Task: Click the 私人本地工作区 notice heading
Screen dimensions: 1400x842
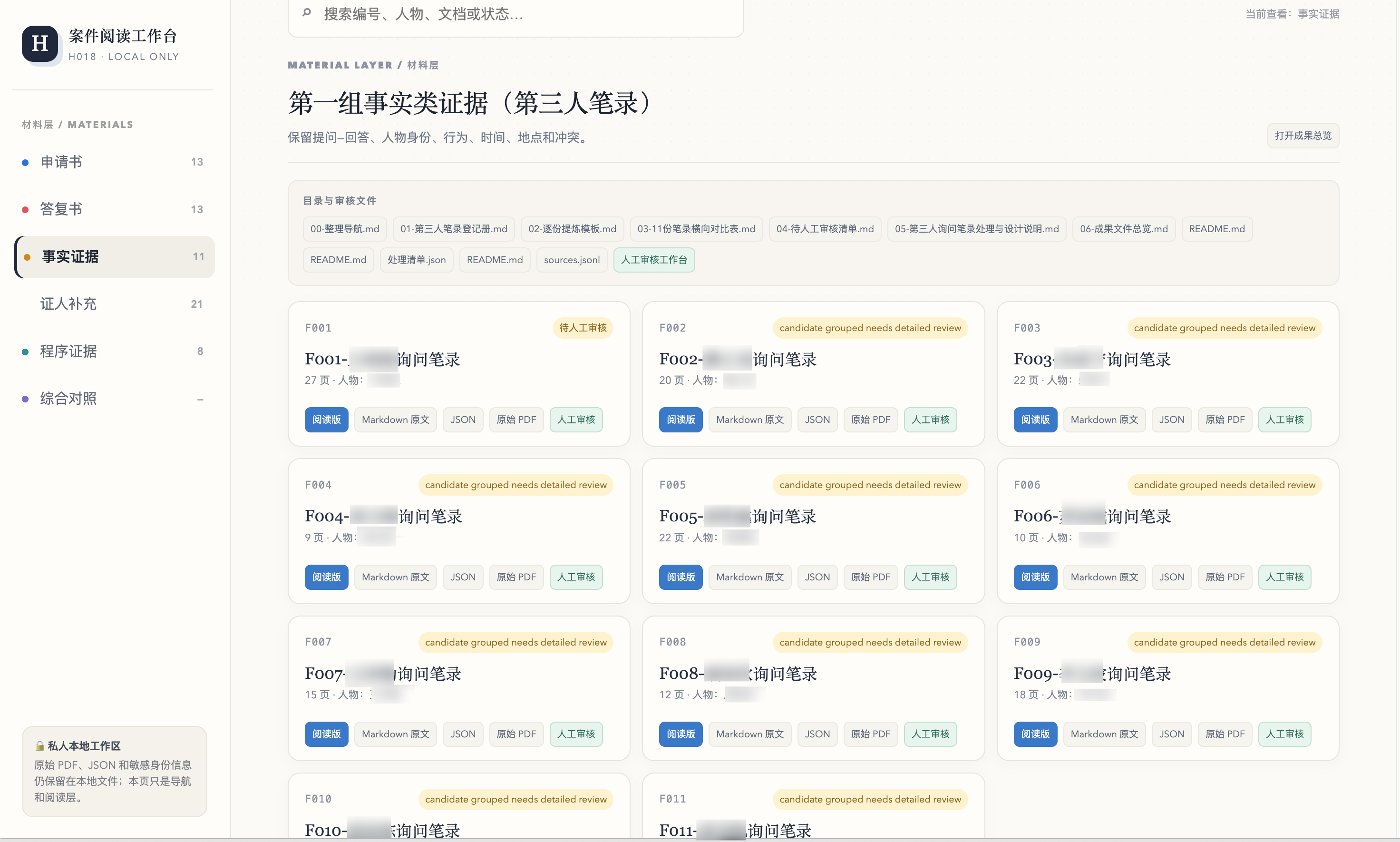Action: (x=84, y=746)
